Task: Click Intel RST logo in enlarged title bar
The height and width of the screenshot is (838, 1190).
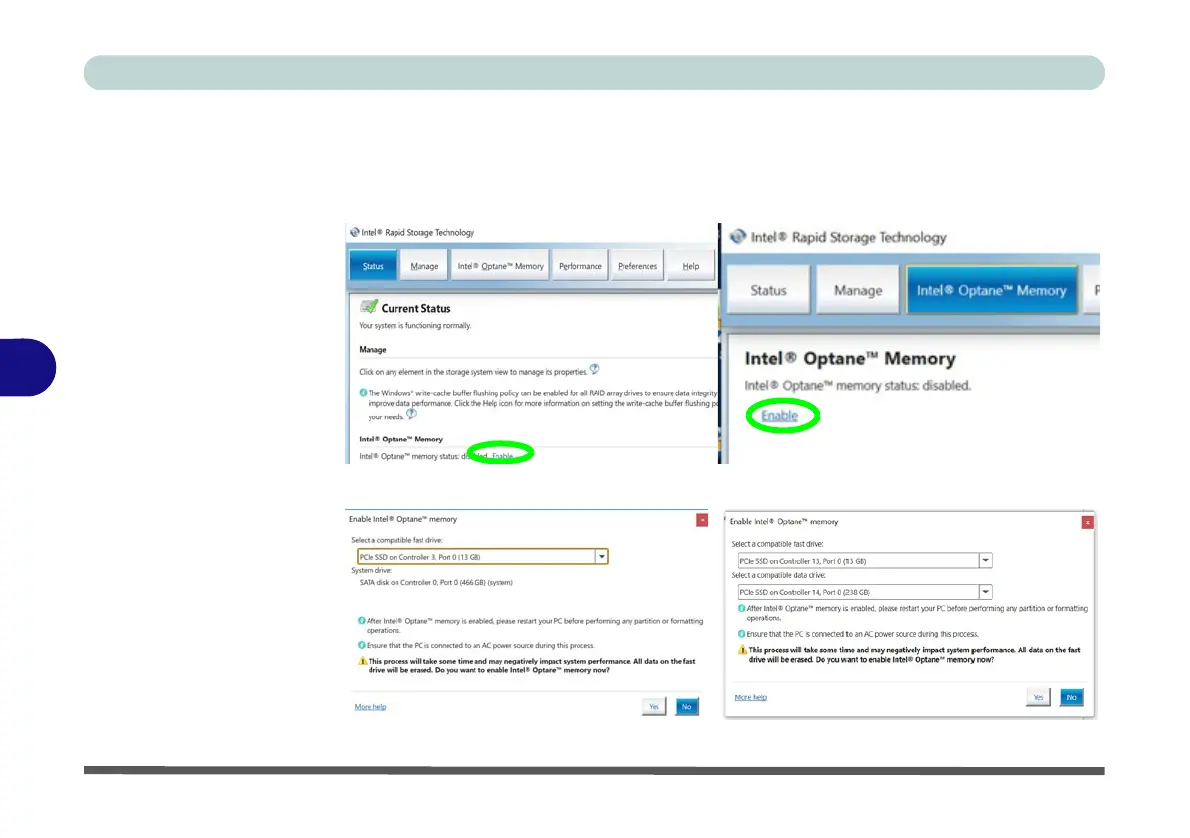Action: [738, 237]
